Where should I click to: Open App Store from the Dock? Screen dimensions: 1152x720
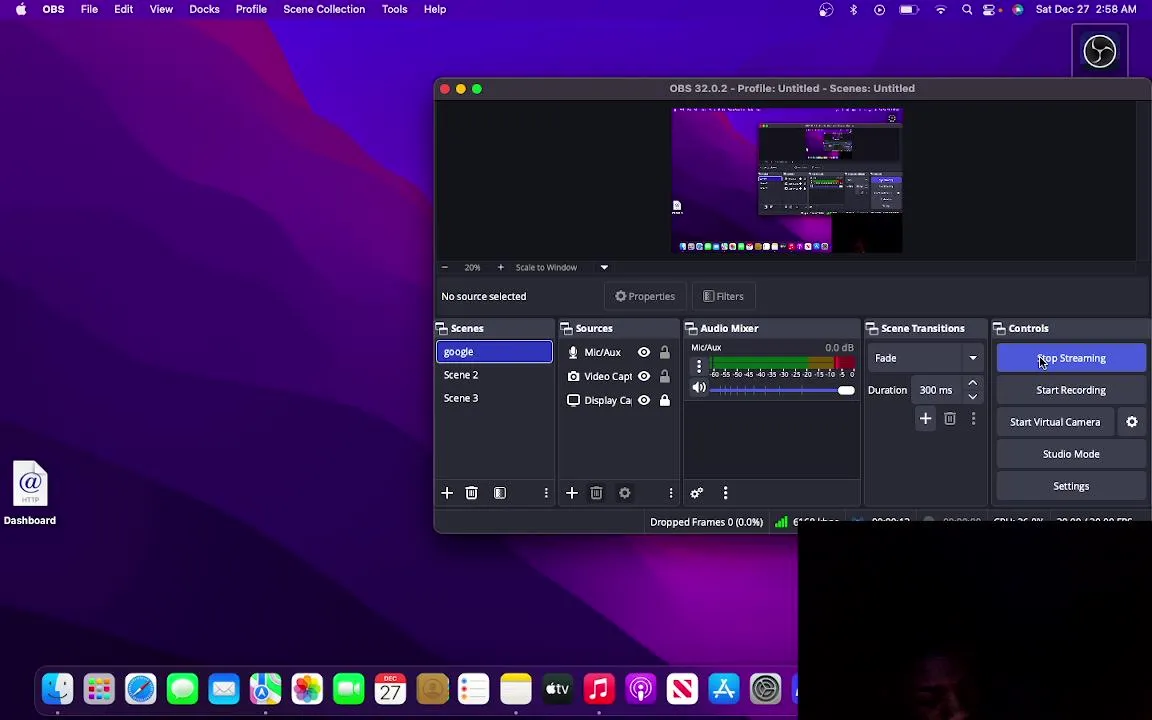[x=724, y=689]
